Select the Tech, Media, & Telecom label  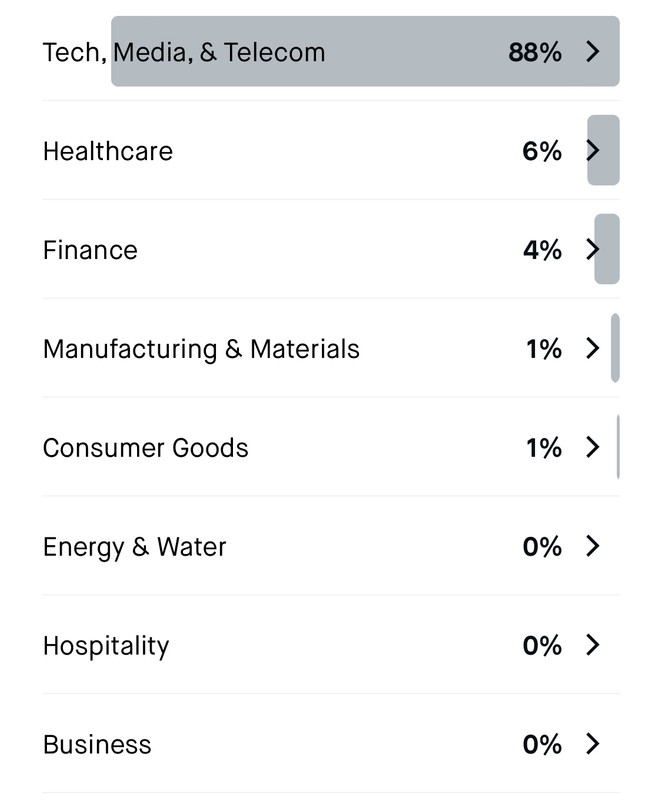pos(183,52)
